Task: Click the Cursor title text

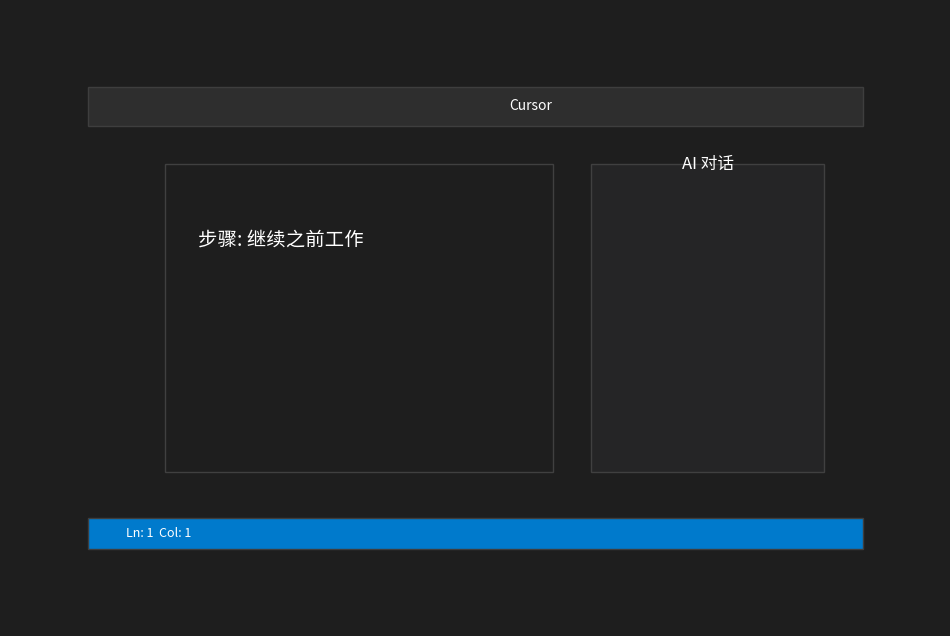Action: 531,105
